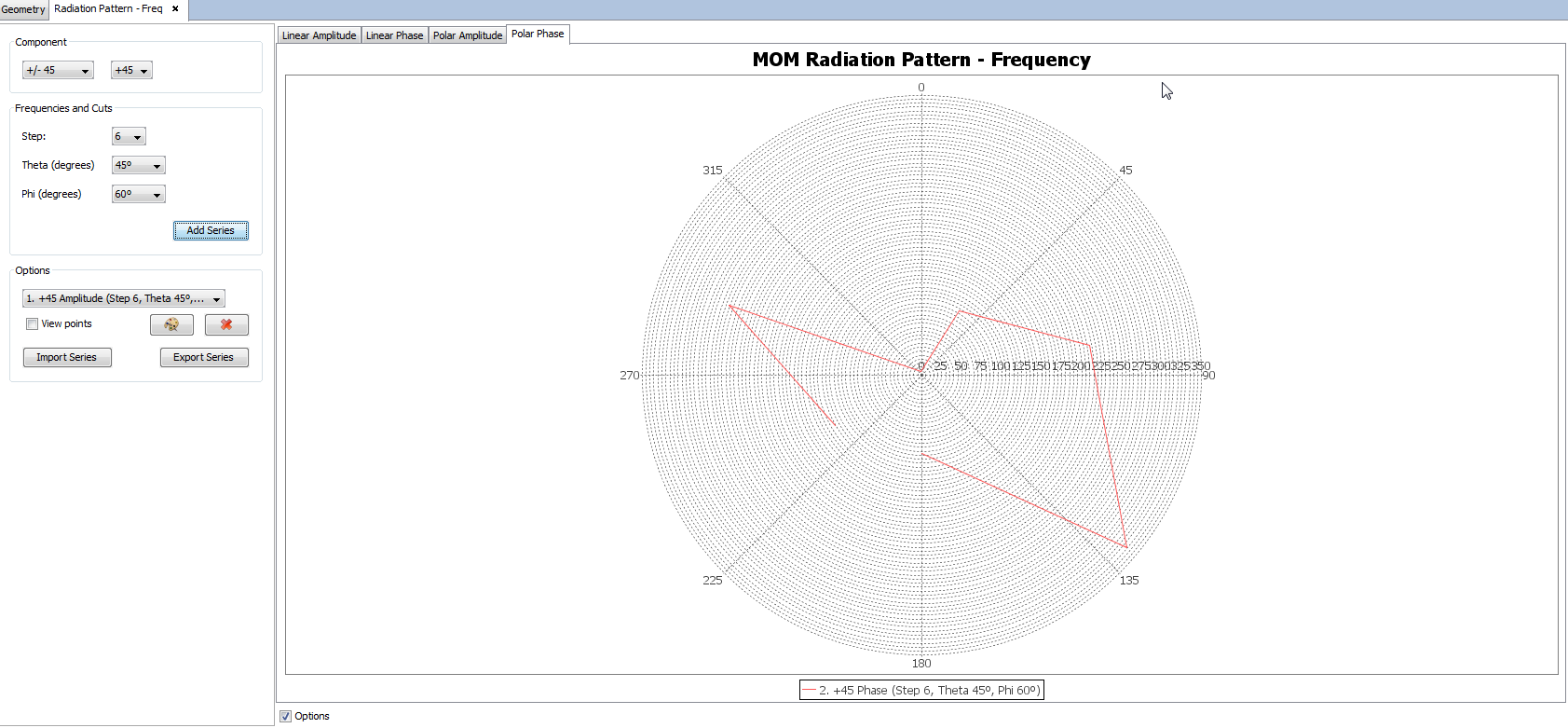Viewport: 1568px width, 728px height.
Task: Click the Export Series button
Action: (x=204, y=358)
